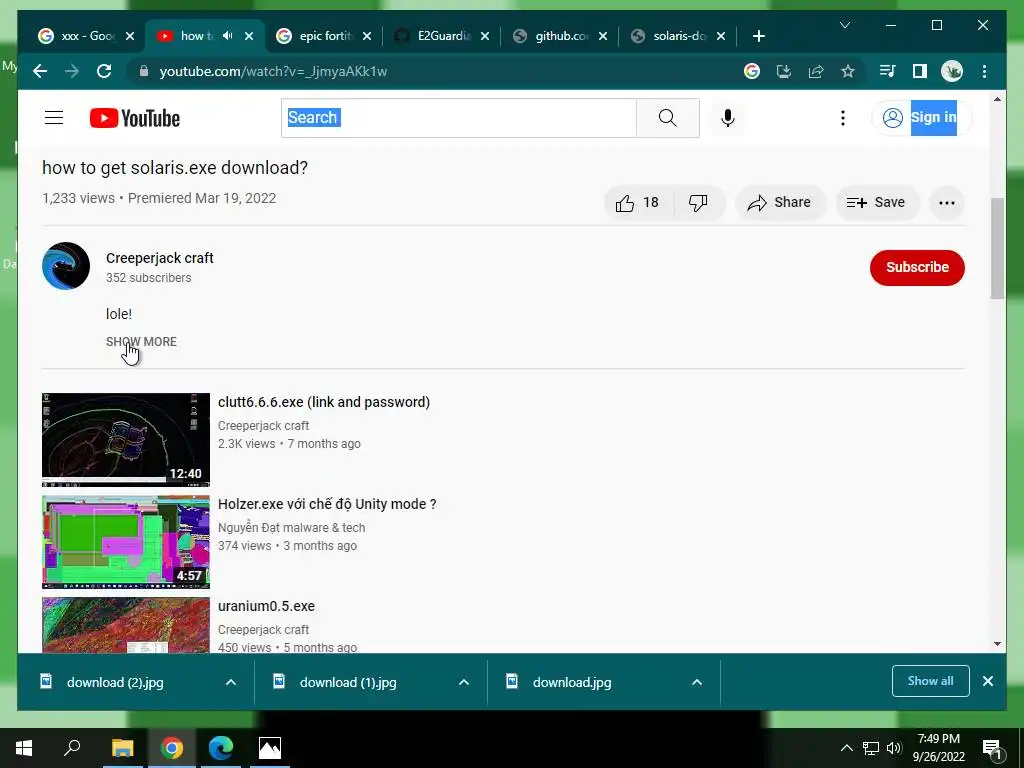
Task: Open the Creeperjack craft channel avatar
Action: tap(66, 266)
